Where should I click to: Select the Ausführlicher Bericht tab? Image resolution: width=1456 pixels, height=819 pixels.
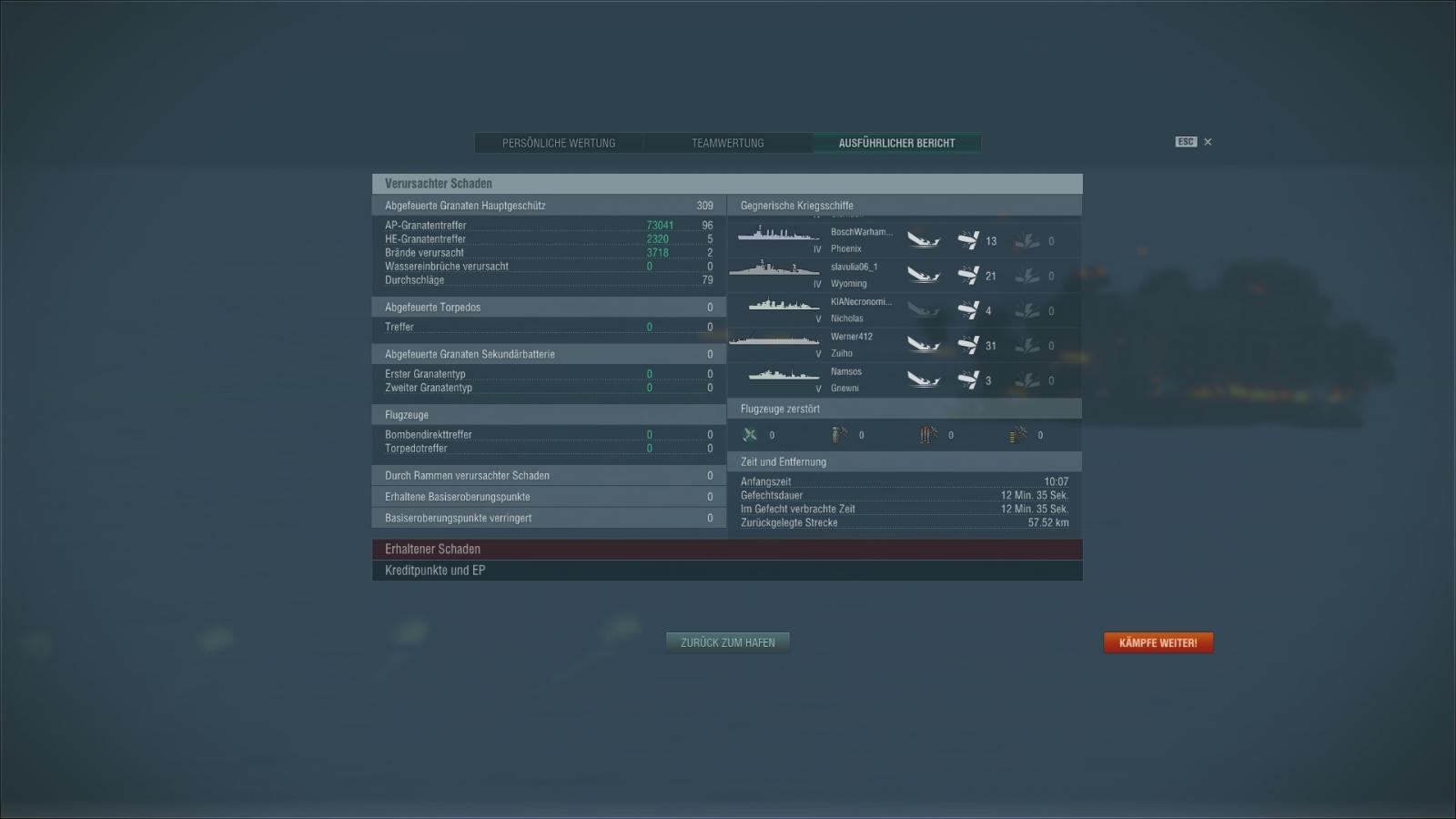[x=897, y=143]
